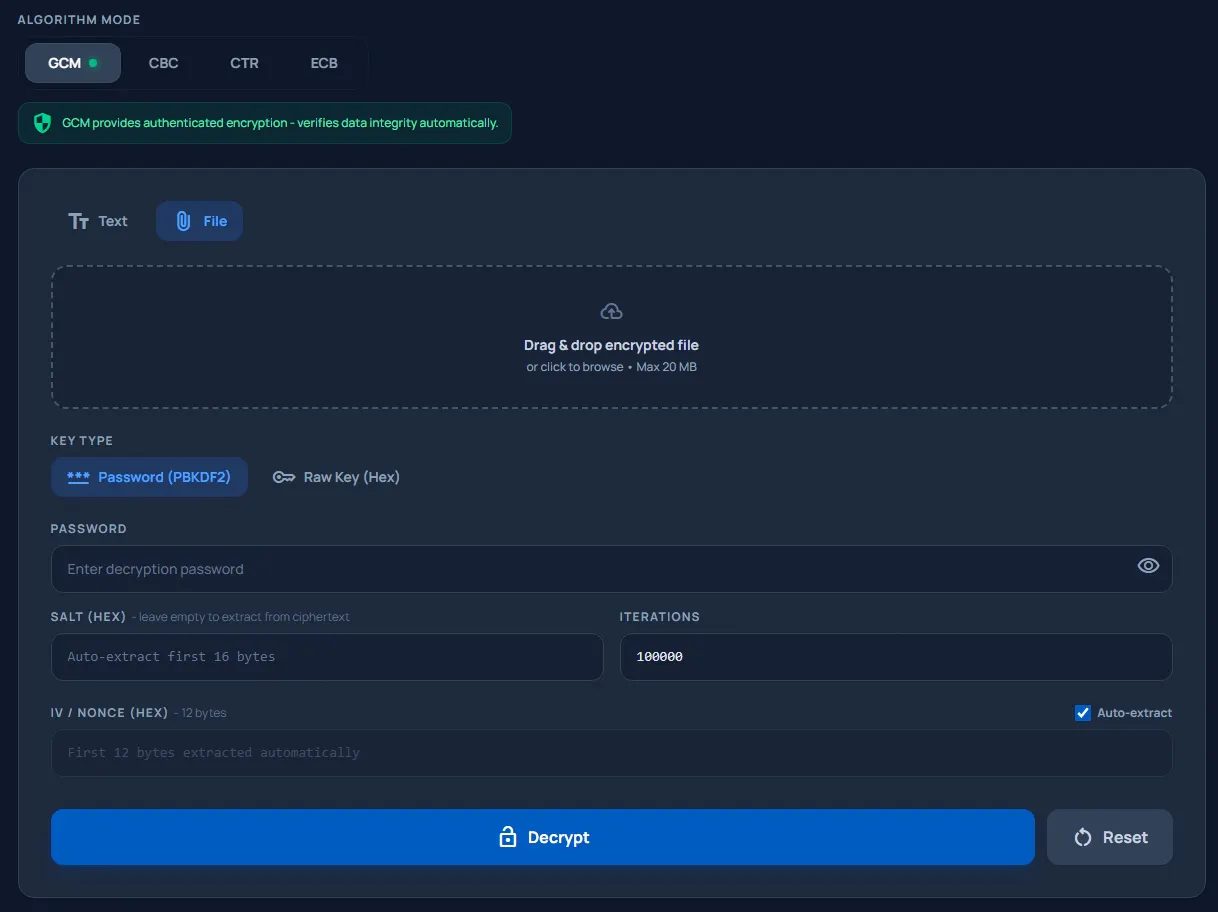Image resolution: width=1218 pixels, height=912 pixels.
Task: Focus the decryption password field
Action: pos(611,569)
